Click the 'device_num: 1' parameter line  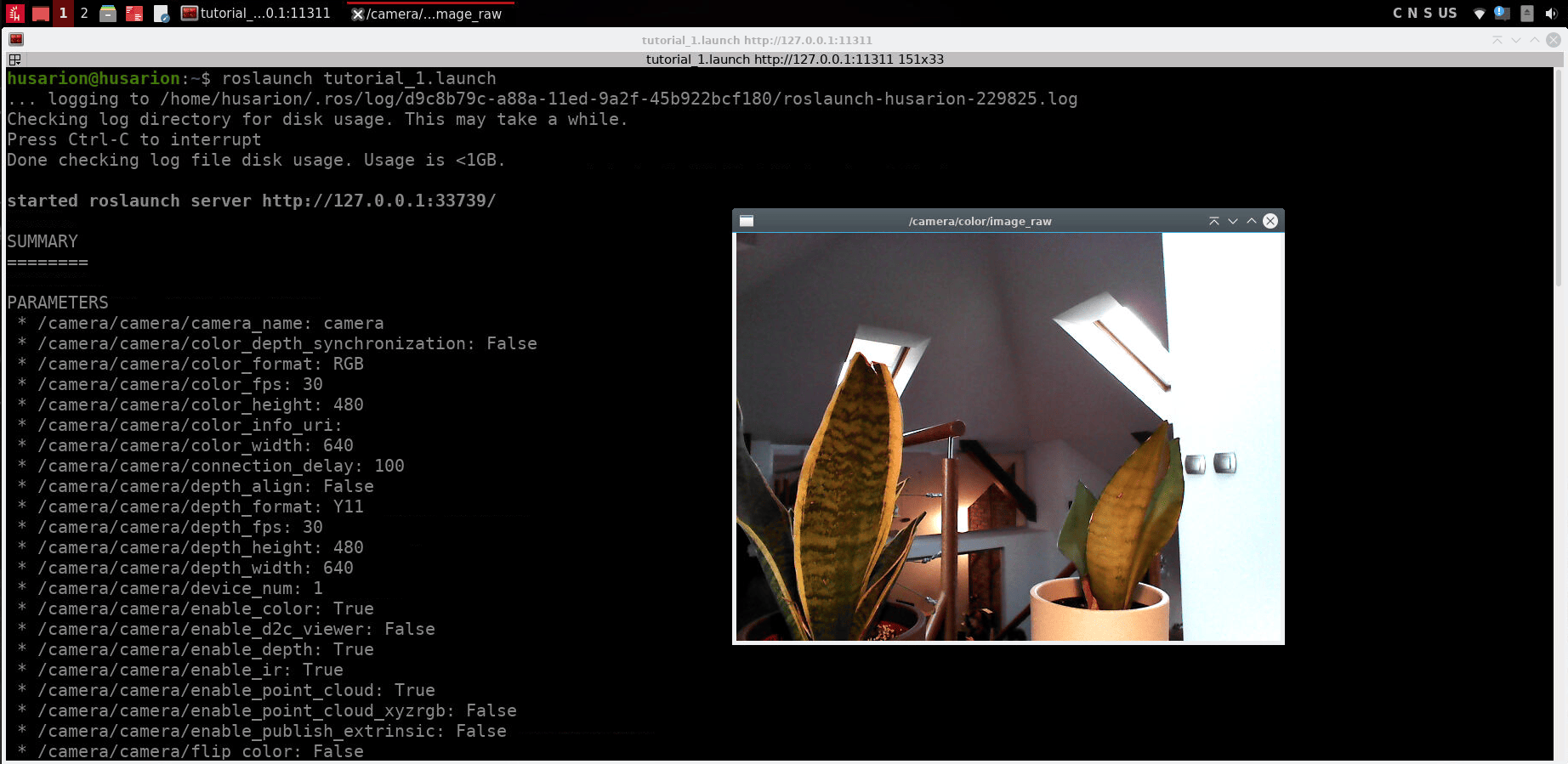(x=170, y=588)
